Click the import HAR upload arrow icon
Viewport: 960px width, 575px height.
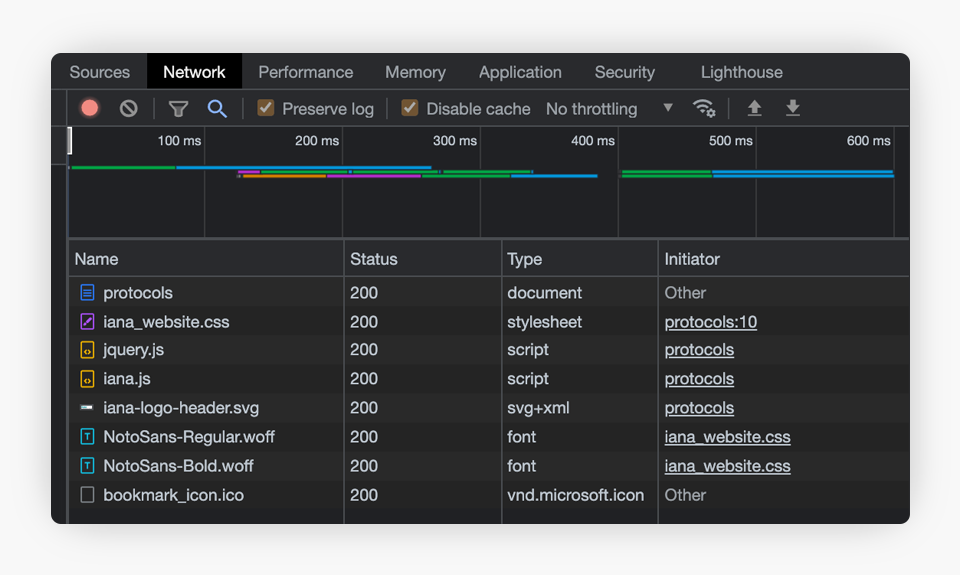755,108
